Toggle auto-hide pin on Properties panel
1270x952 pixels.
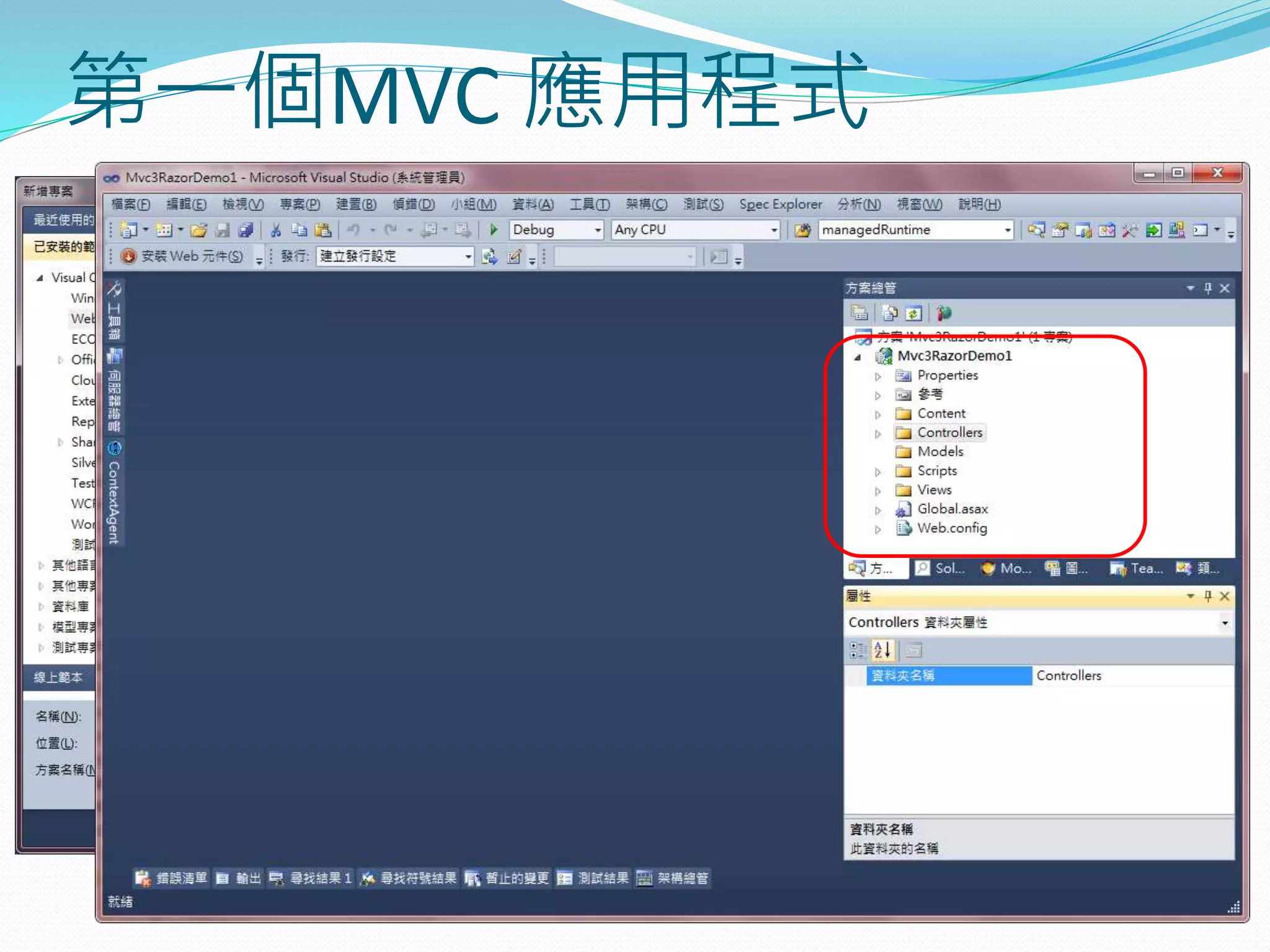(x=1207, y=596)
